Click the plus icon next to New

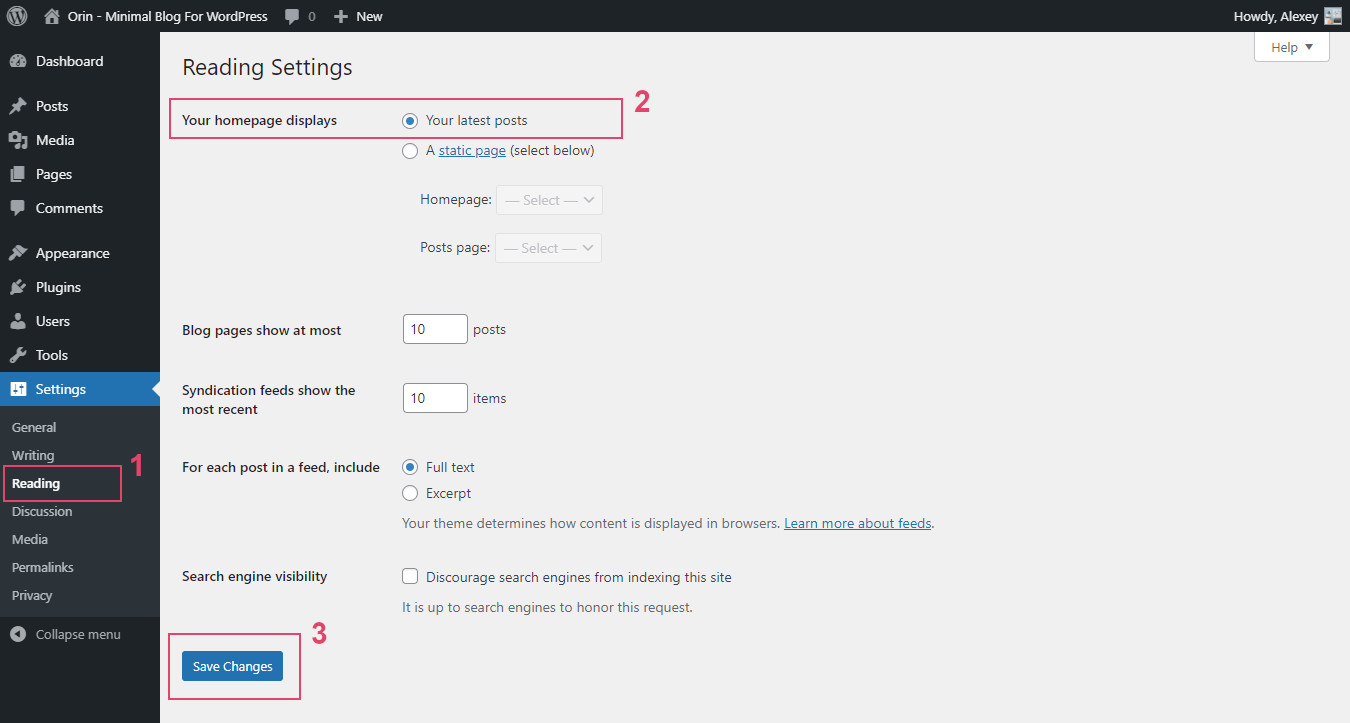[341, 17]
